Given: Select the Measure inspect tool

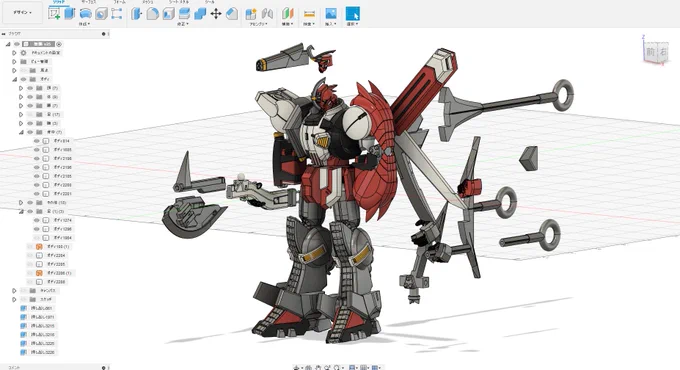Looking at the screenshot, I should (309, 14).
